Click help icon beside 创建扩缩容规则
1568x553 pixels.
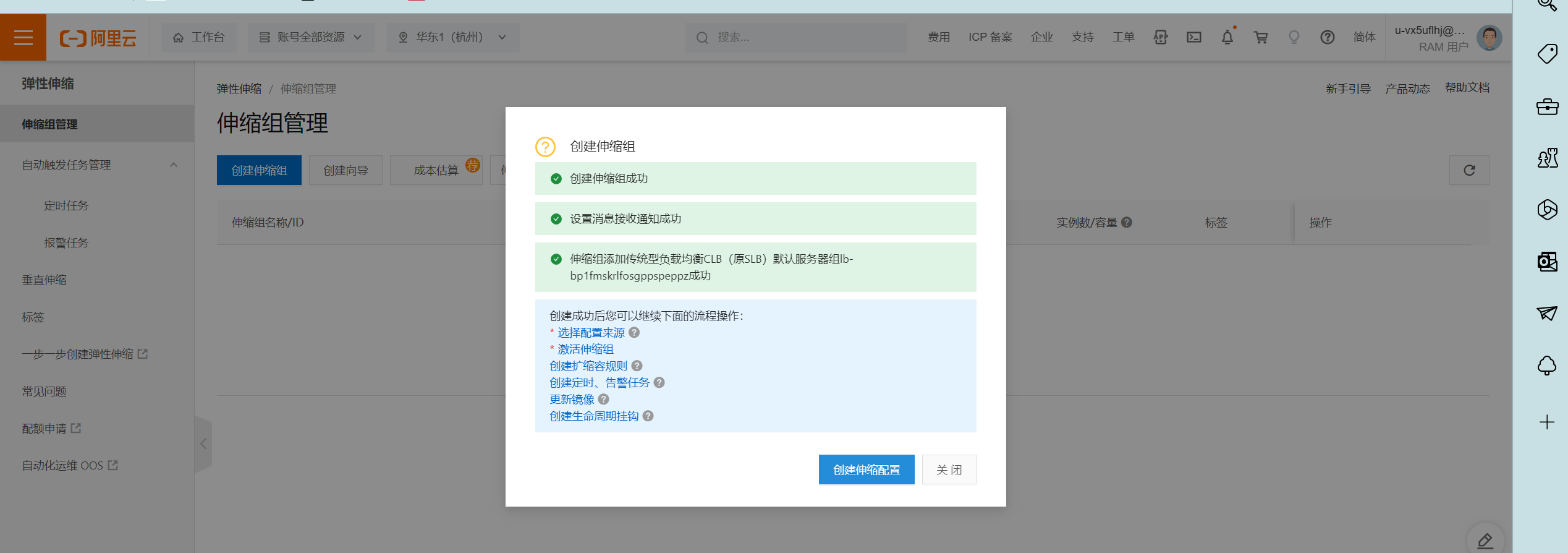(637, 366)
